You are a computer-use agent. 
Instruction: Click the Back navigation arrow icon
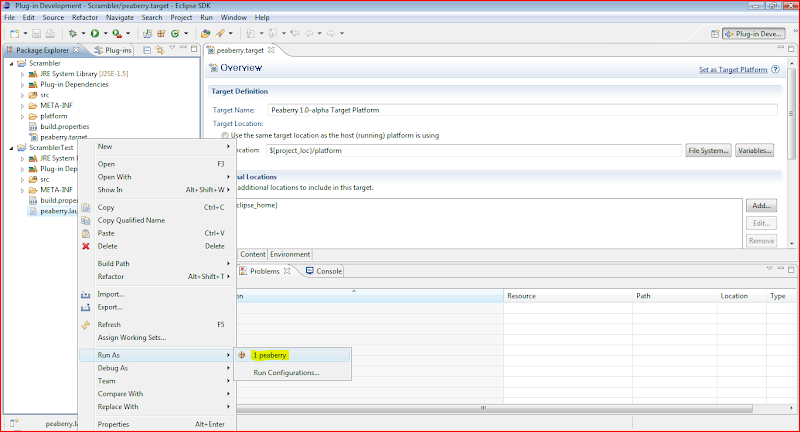[309, 34]
